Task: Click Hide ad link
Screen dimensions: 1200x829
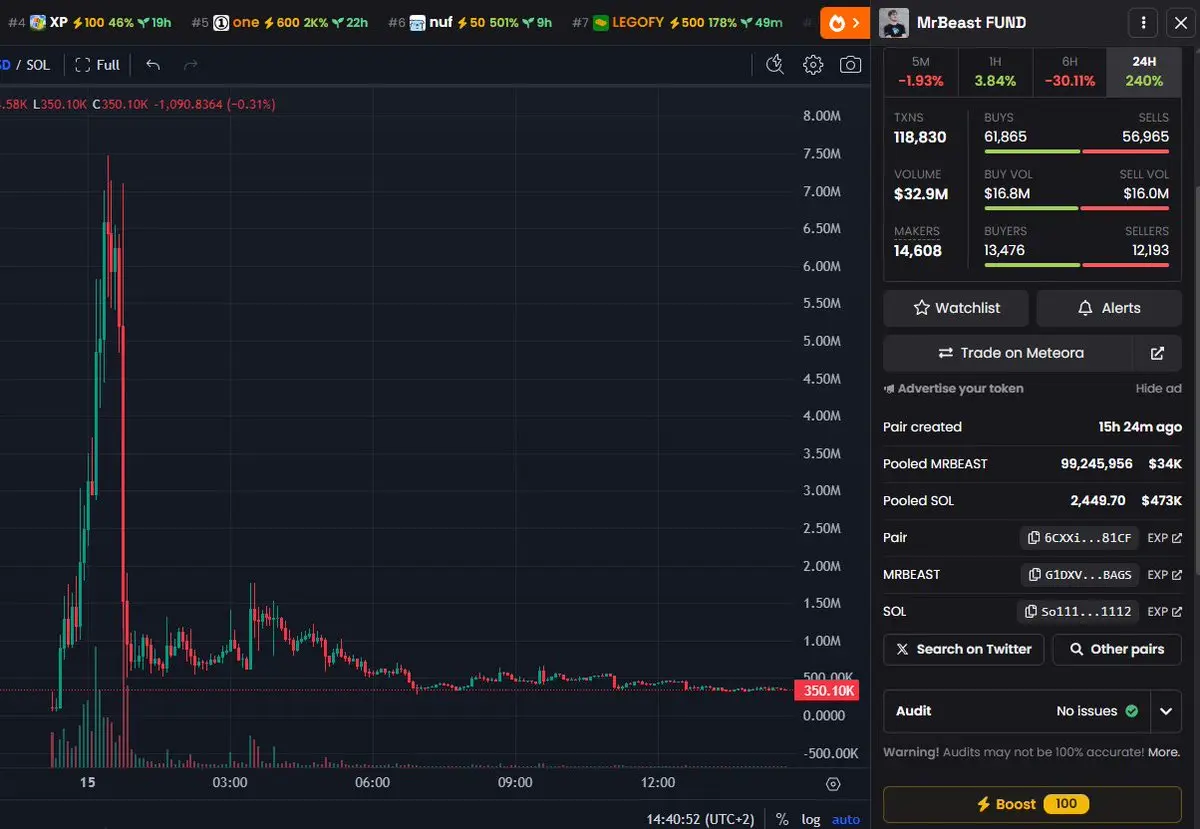Action: click(x=1158, y=388)
